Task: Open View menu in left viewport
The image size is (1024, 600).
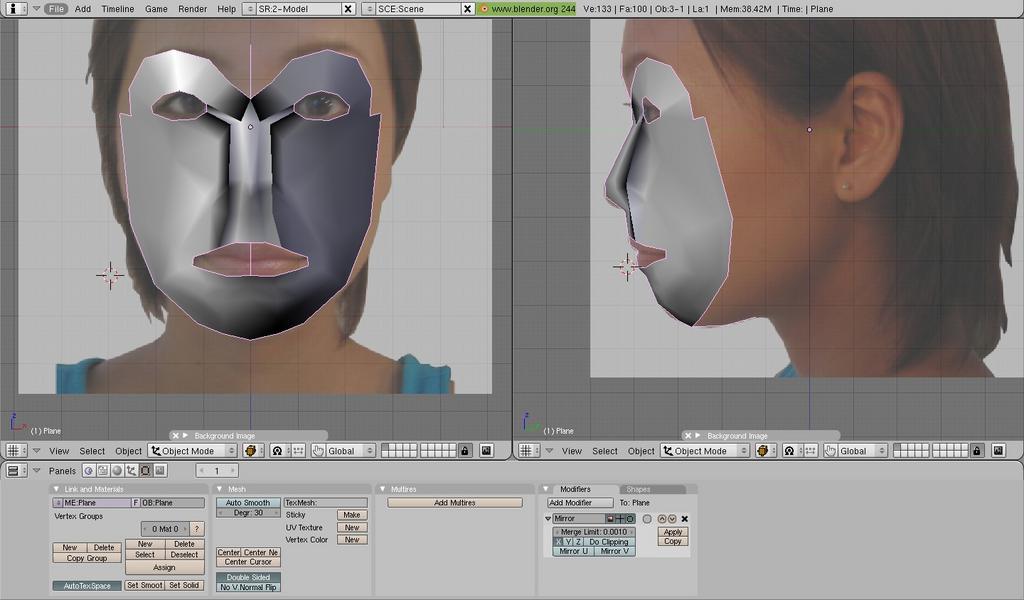Action: [59, 451]
